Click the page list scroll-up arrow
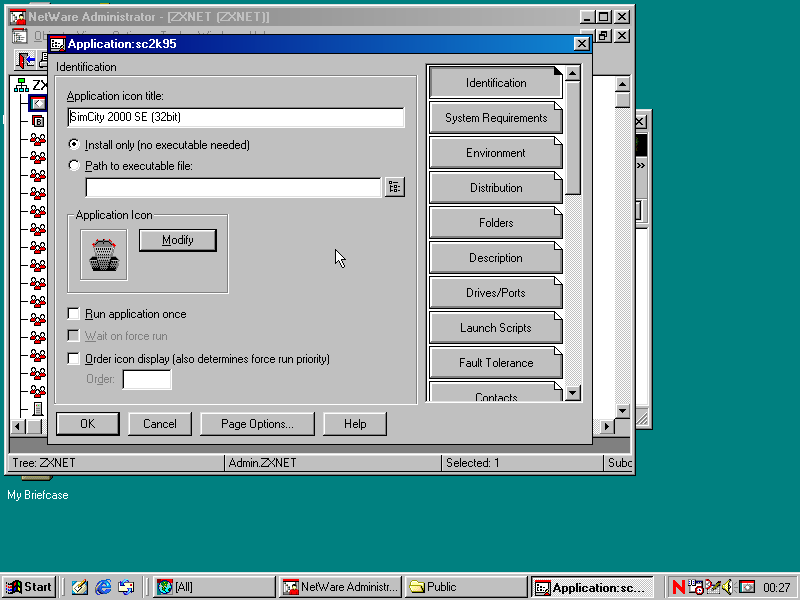Image resolution: width=800 pixels, height=600 pixels. click(x=572, y=73)
